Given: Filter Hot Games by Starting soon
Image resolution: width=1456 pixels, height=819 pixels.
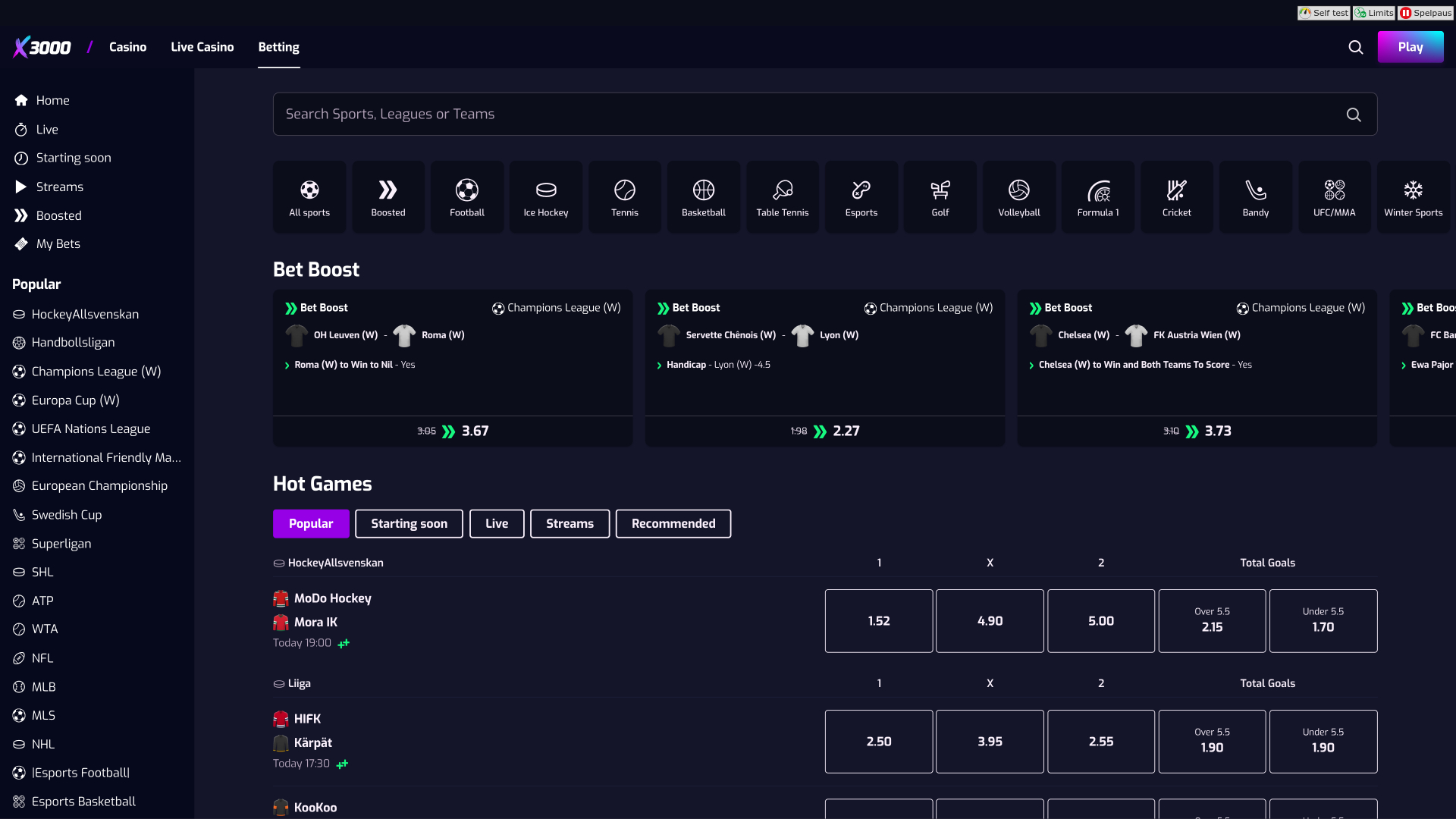Looking at the screenshot, I should tap(409, 523).
